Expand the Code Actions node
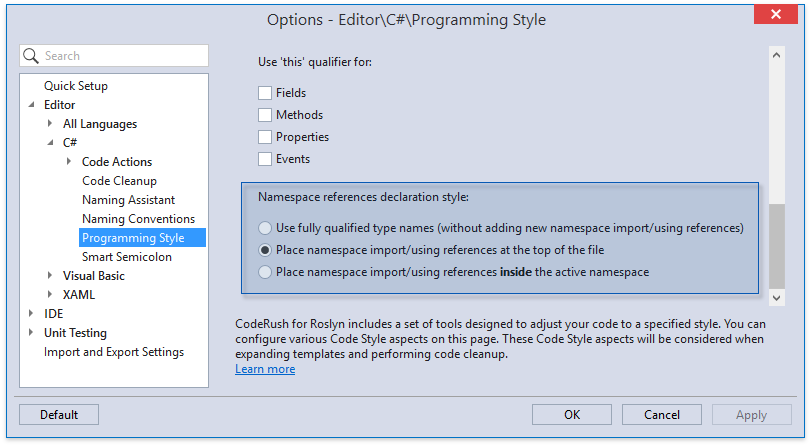This screenshot has width=811, height=446. tap(69, 162)
